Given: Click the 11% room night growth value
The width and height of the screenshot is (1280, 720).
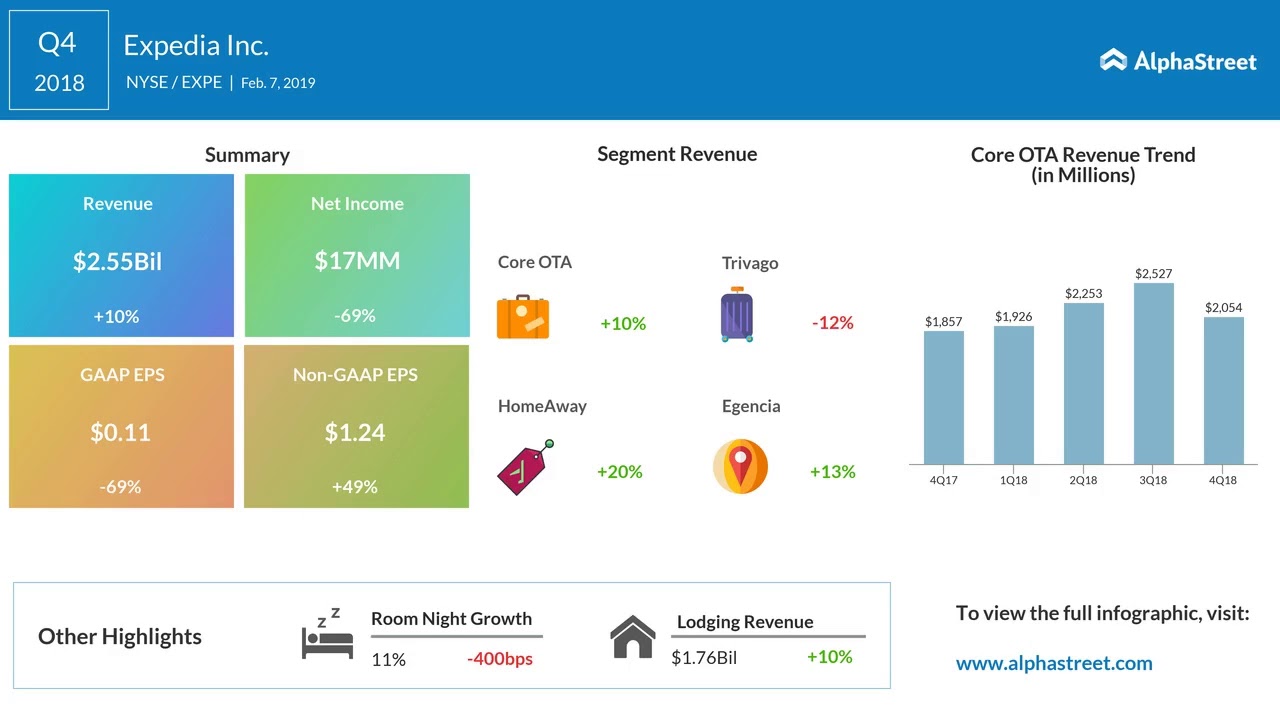Looking at the screenshot, I should tap(388, 659).
